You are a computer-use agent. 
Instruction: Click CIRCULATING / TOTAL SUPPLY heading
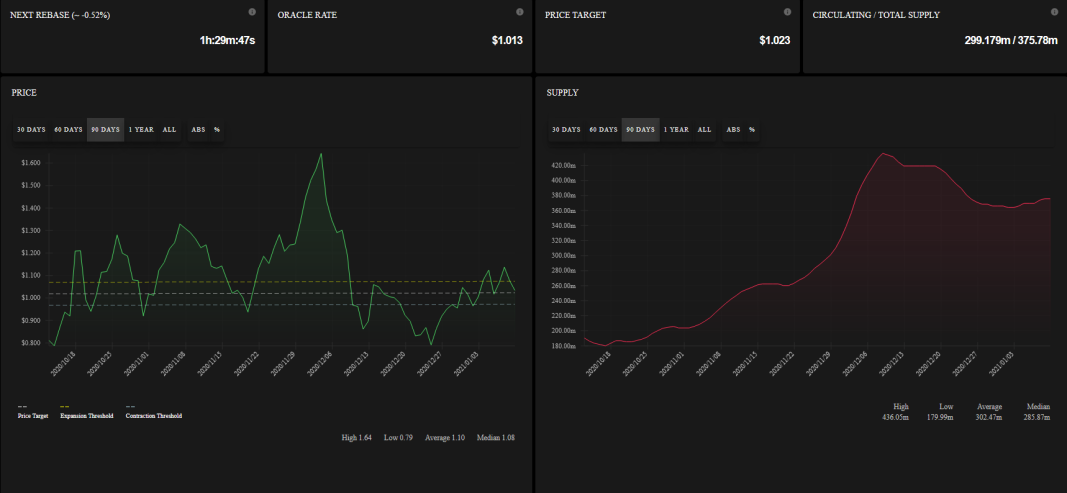tap(876, 15)
